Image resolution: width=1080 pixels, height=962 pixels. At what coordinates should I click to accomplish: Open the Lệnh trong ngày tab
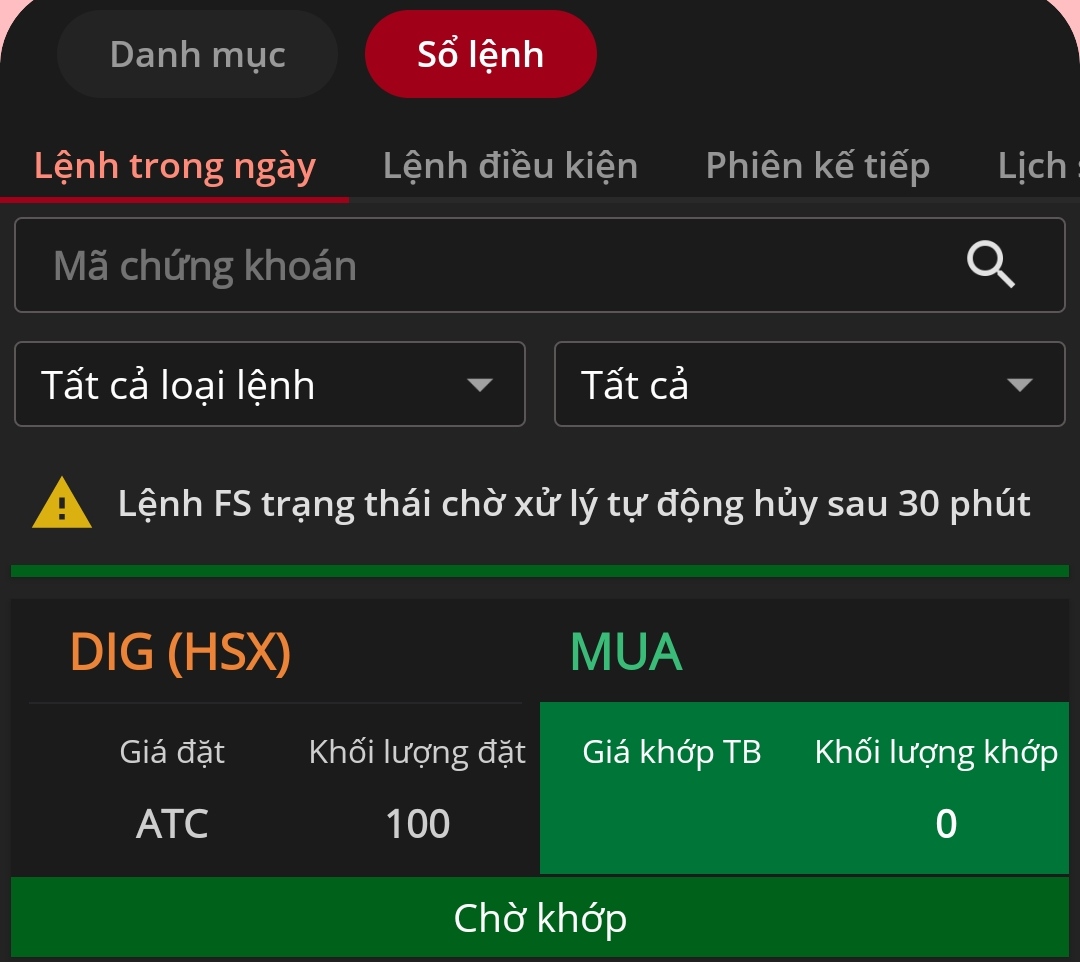pyautogui.click(x=175, y=166)
